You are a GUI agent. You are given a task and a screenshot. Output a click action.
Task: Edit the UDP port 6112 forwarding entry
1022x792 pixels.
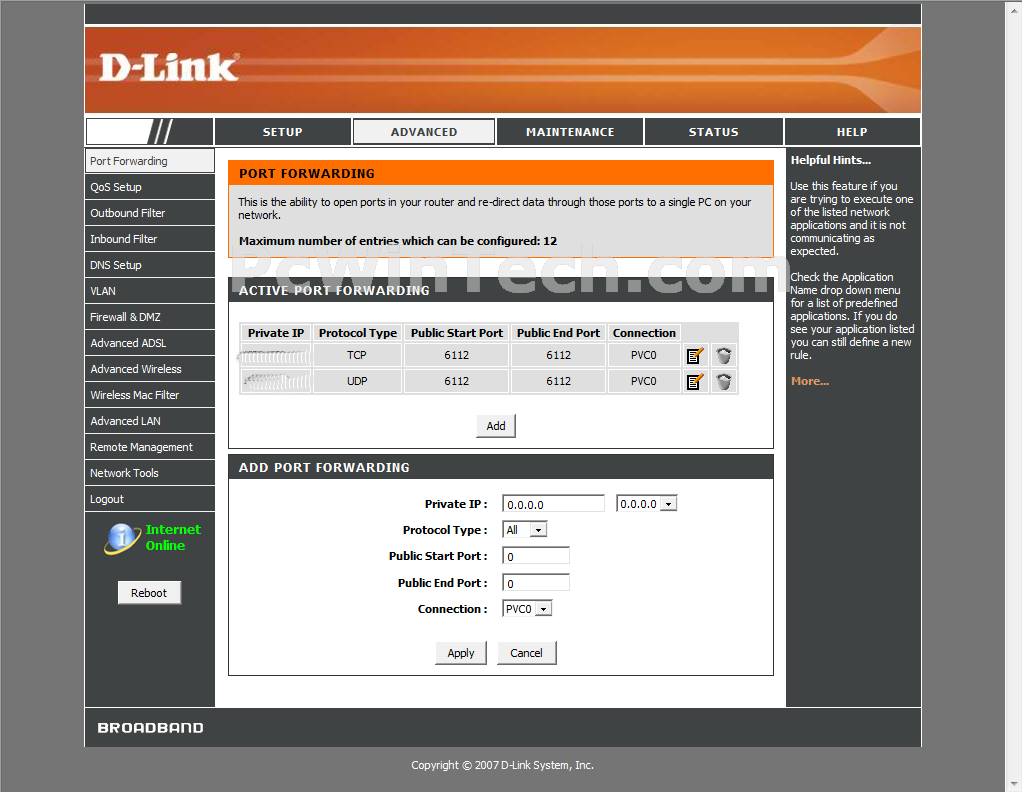pyautogui.click(x=695, y=381)
